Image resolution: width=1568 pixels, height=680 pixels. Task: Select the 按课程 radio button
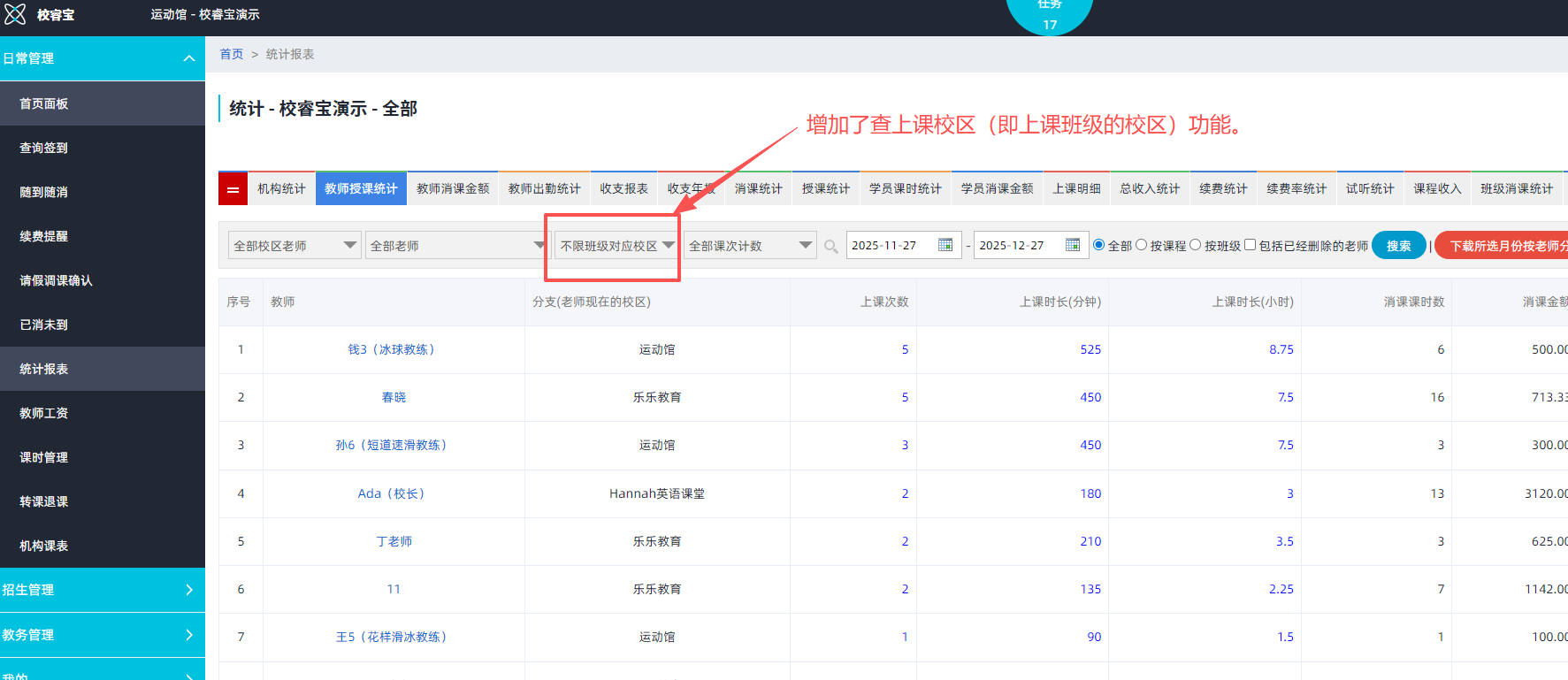point(1142,245)
